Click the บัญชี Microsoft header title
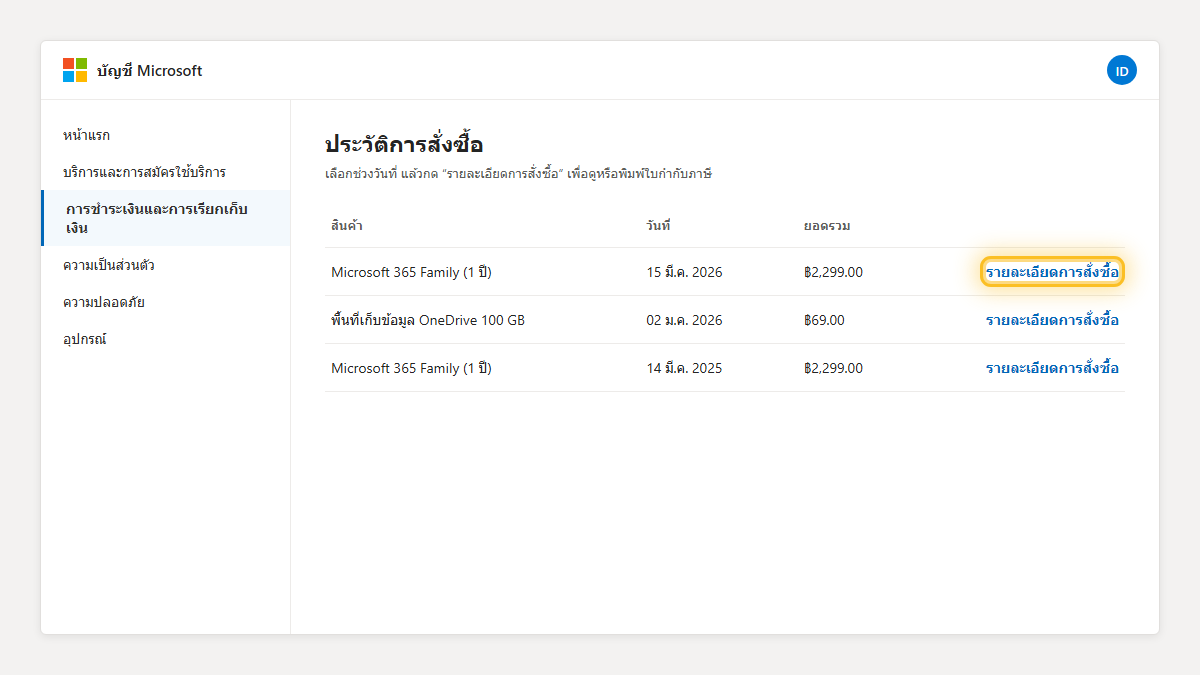The height and width of the screenshot is (675, 1200). (x=150, y=71)
